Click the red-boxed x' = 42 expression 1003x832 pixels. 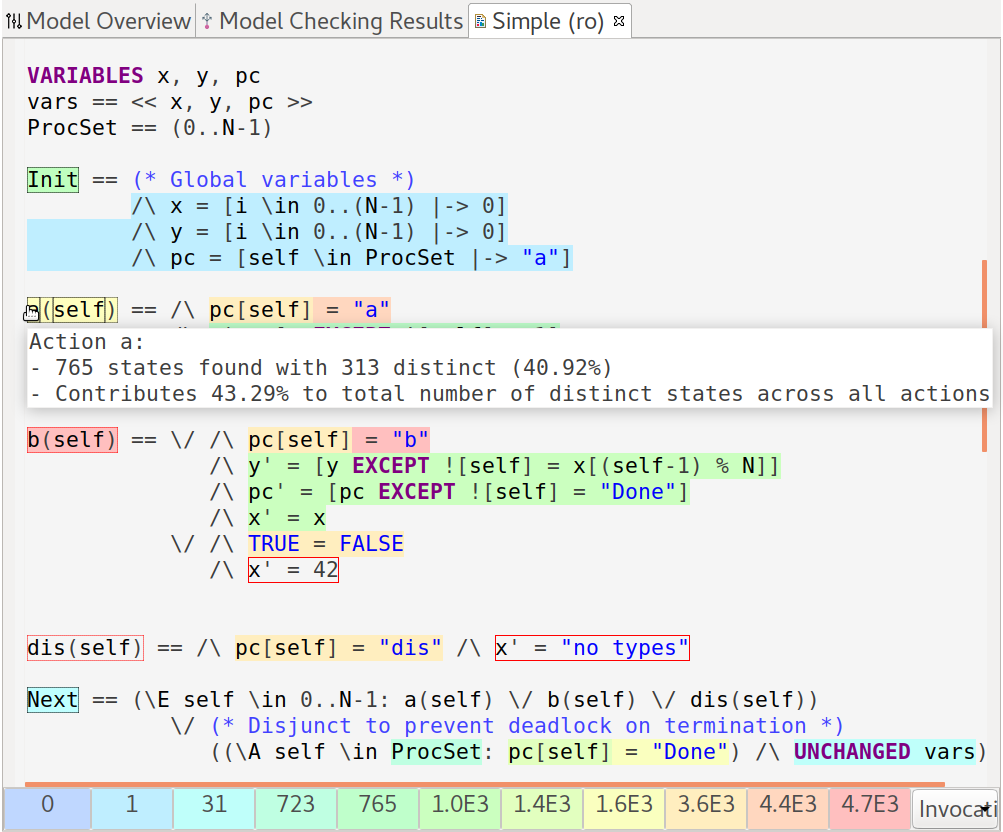coord(293,570)
